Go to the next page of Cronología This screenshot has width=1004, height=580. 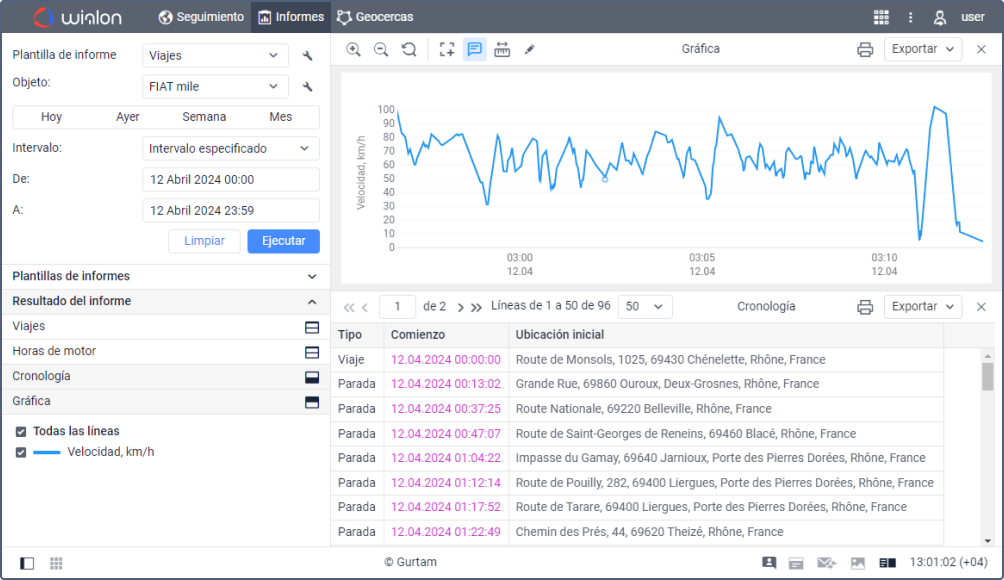[x=458, y=307]
